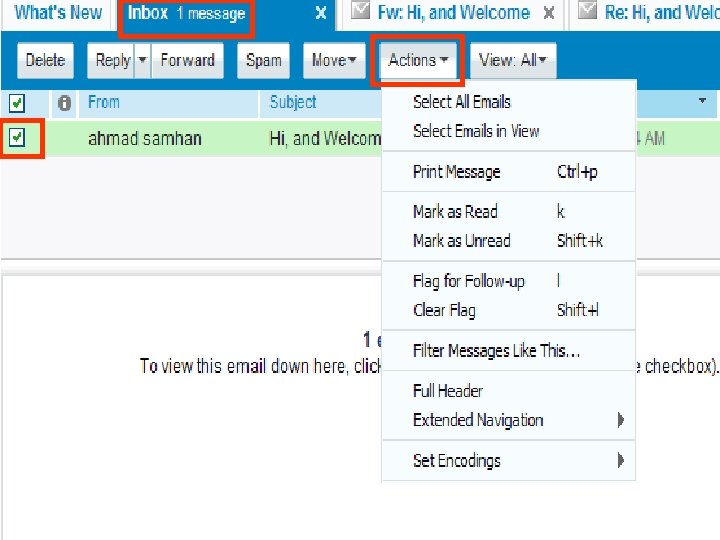Close the Fw: Hi, and Welcome tab
This screenshot has height=540, width=720.
(x=549, y=13)
